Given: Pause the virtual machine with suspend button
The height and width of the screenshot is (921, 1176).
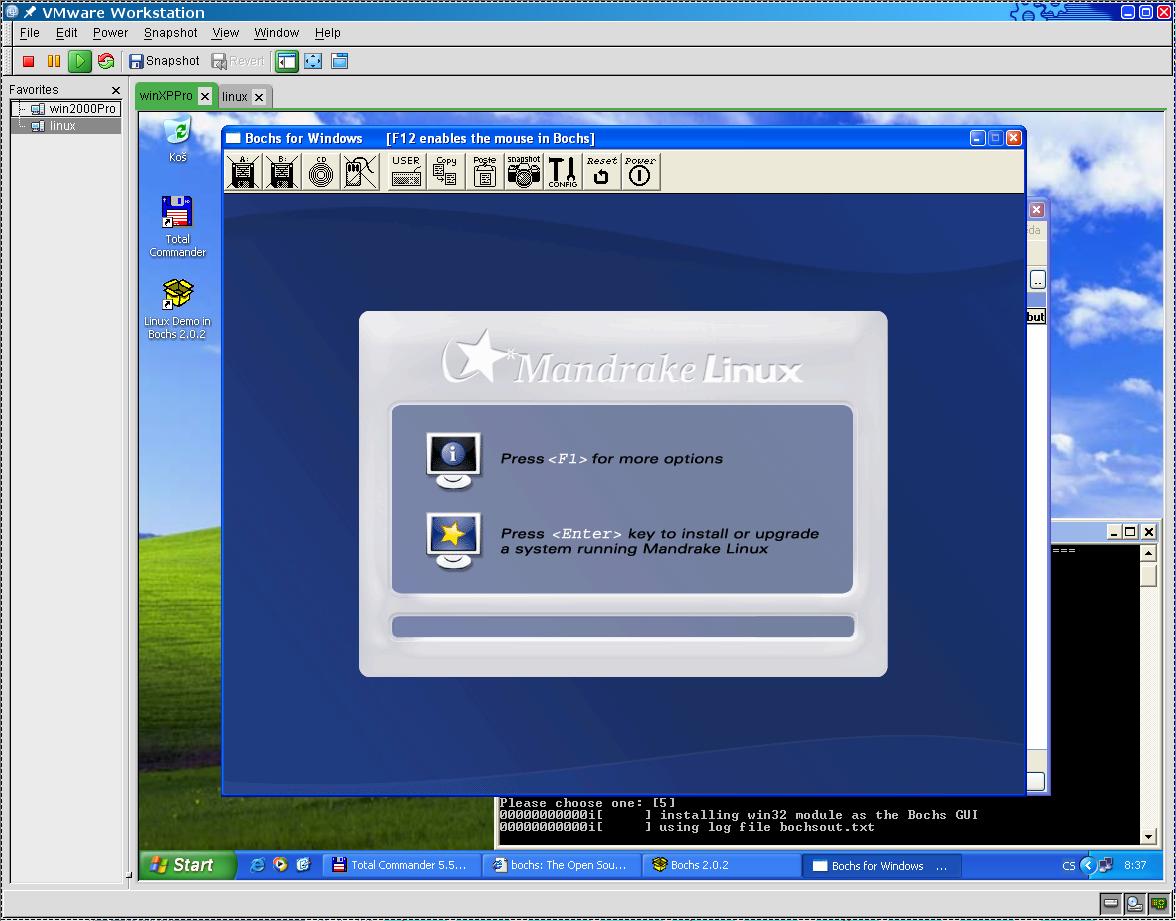Looking at the screenshot, I should [x=54, y=62].
